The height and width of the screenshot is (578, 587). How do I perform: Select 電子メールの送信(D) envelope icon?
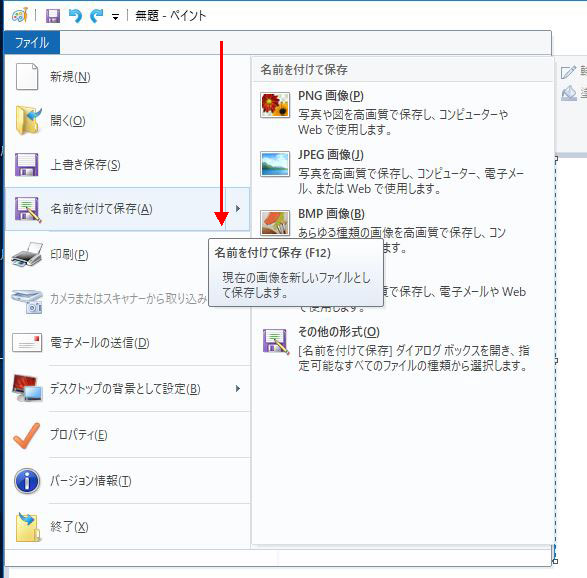click(27, 343)
